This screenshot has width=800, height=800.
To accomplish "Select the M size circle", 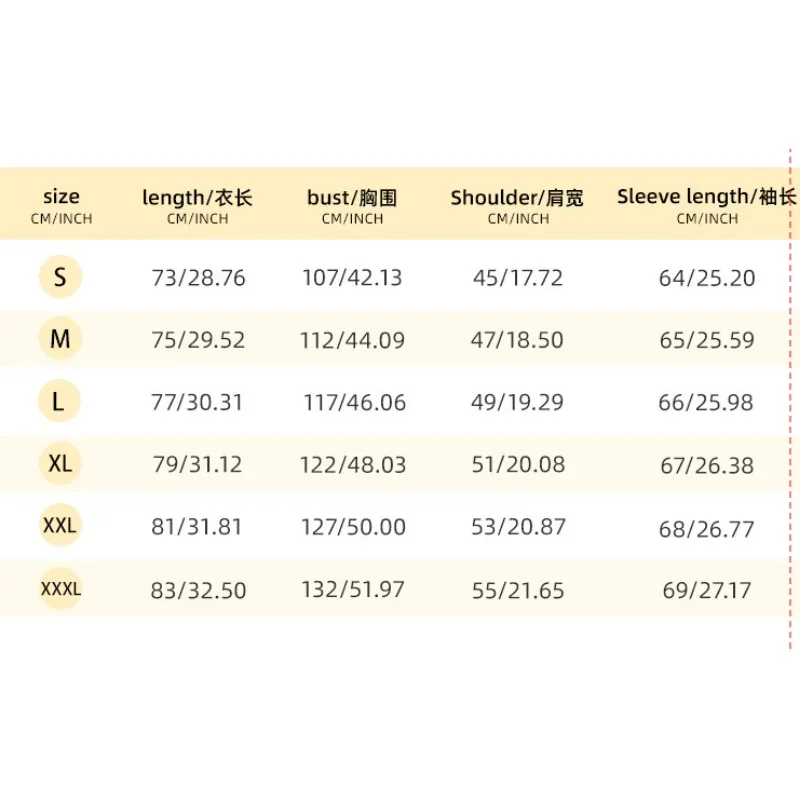I will [x=60, y=338].
